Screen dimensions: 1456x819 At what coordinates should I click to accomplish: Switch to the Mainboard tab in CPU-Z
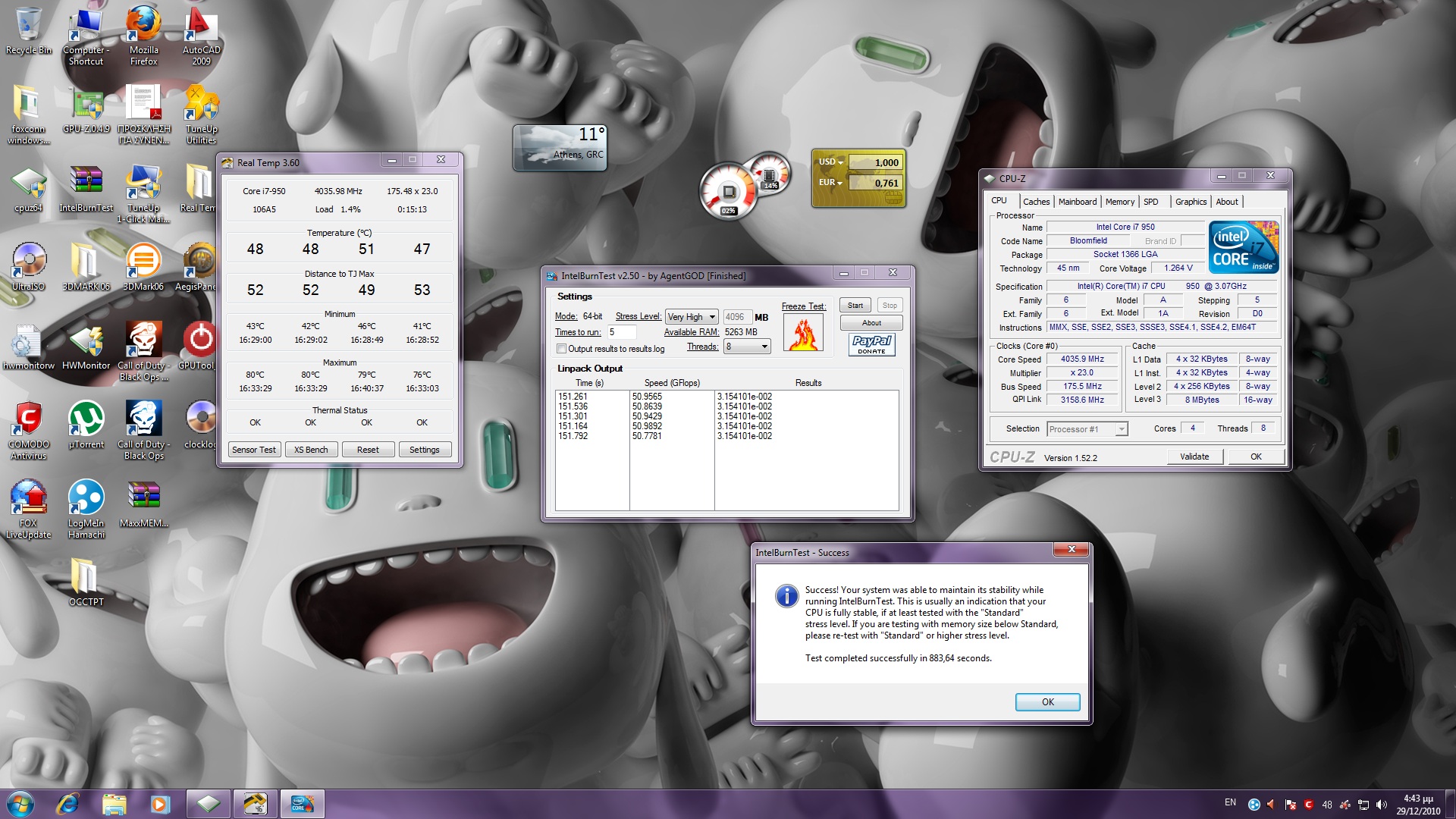click(1078, 202)
